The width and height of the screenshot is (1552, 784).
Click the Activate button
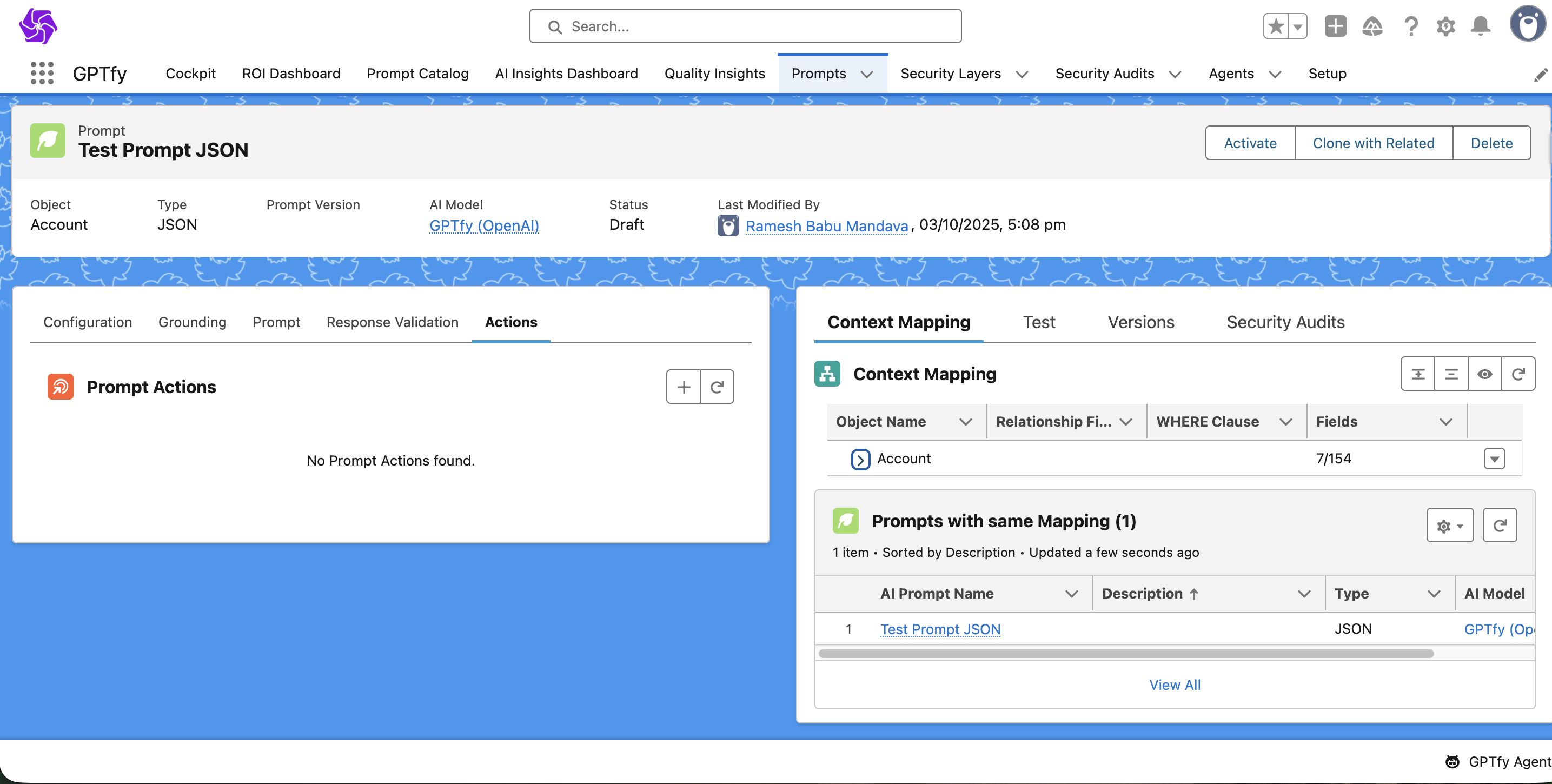(x=1250, y=143)
